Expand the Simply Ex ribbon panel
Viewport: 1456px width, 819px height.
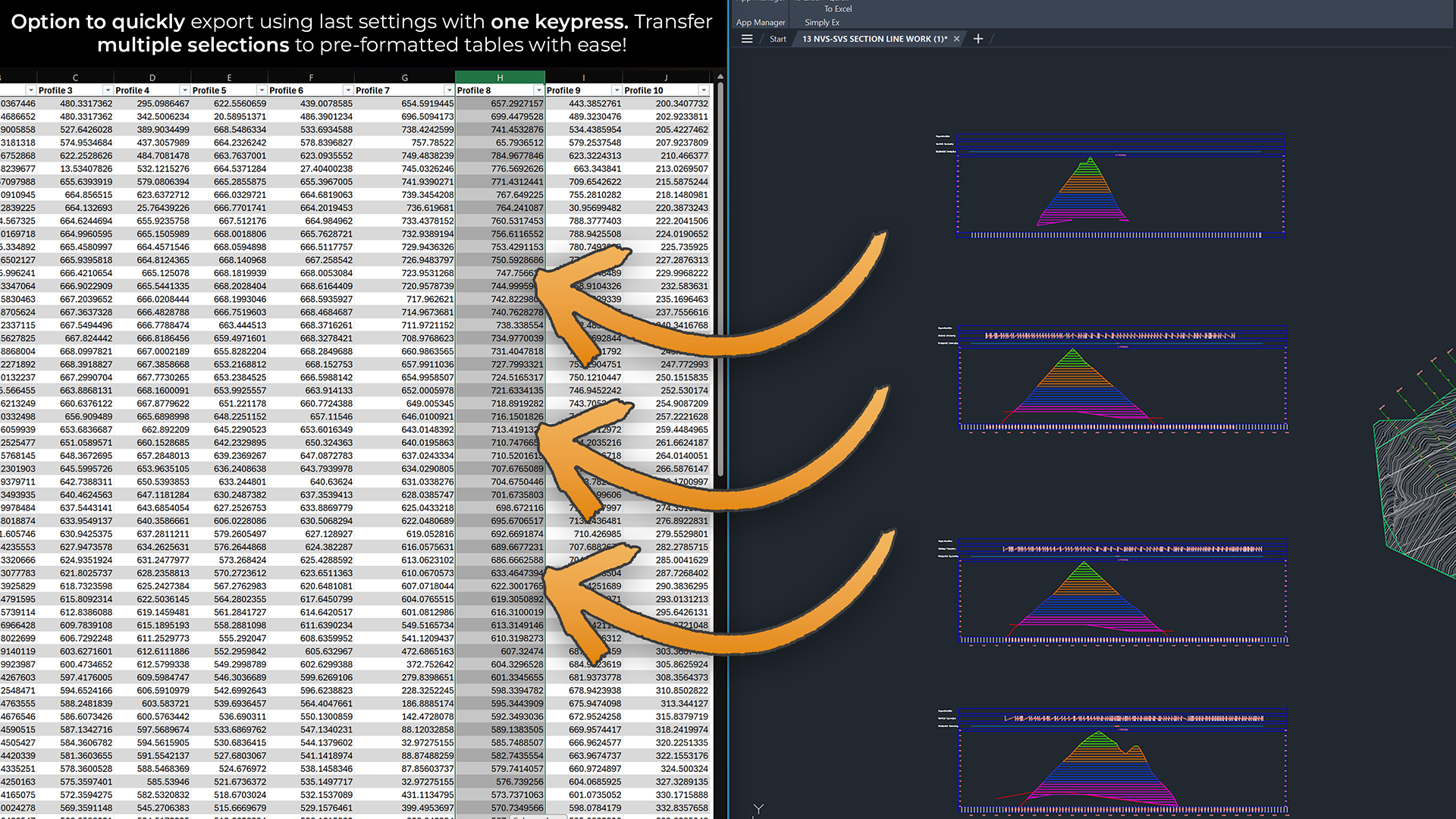tap(822, 22)
